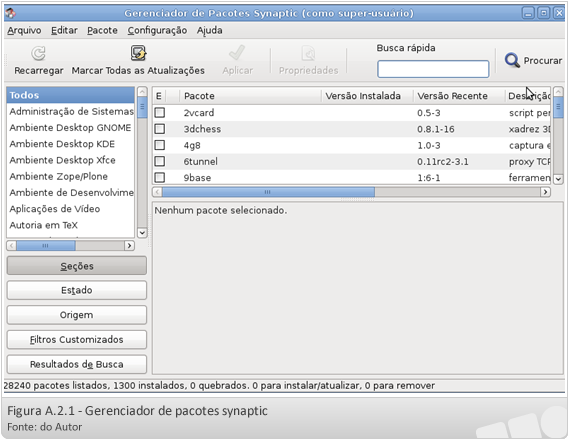The height and width of the screenshot is (440, 569).
Task: Click the Versão Instalada column header
Action: 367,96
